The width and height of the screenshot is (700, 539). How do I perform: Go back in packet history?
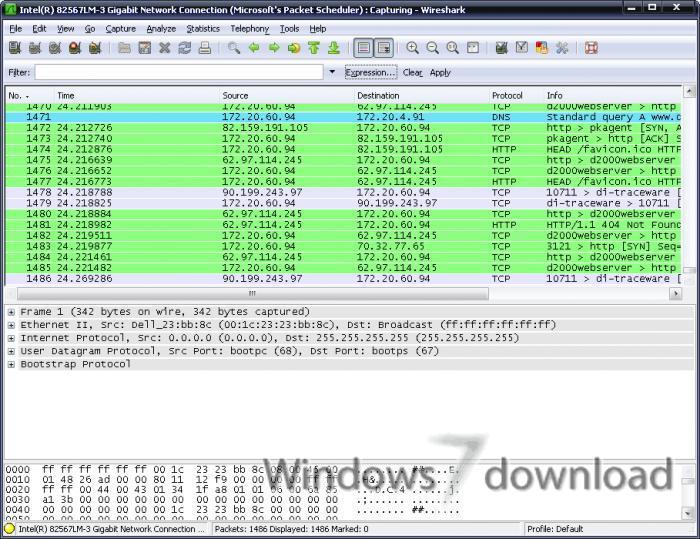tap(254, 48)
